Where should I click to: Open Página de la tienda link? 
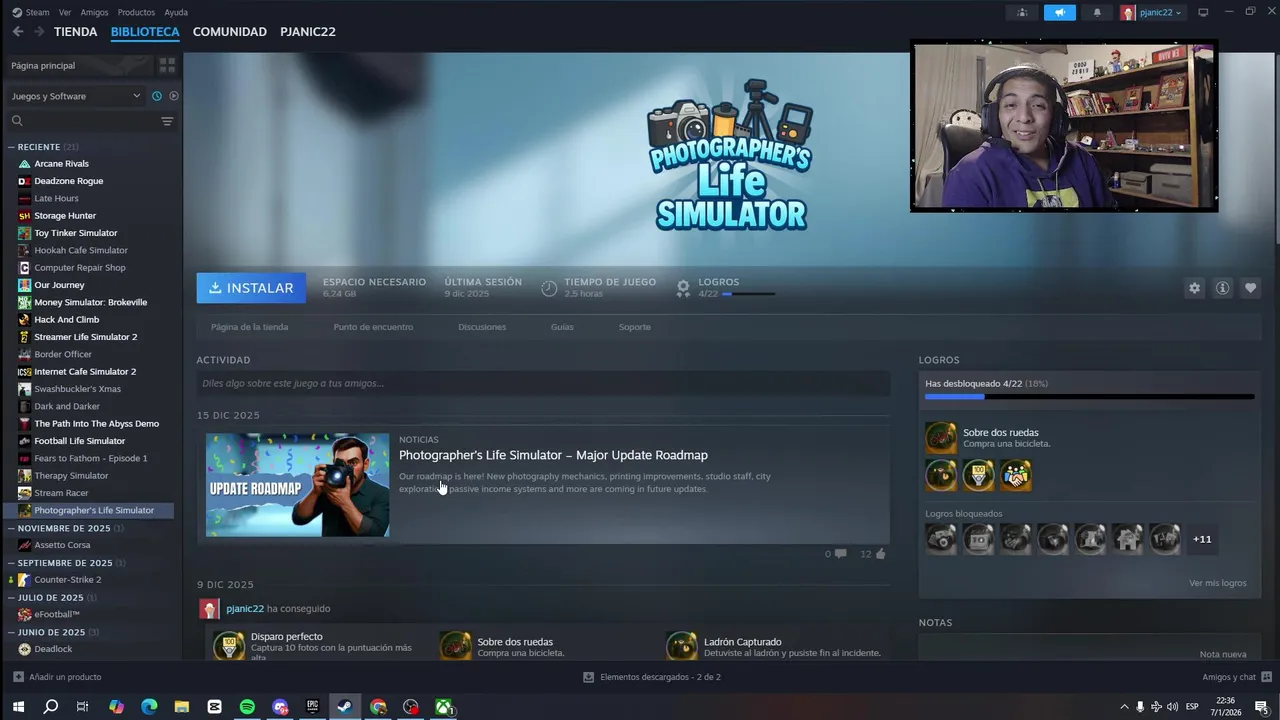(249, 327)
